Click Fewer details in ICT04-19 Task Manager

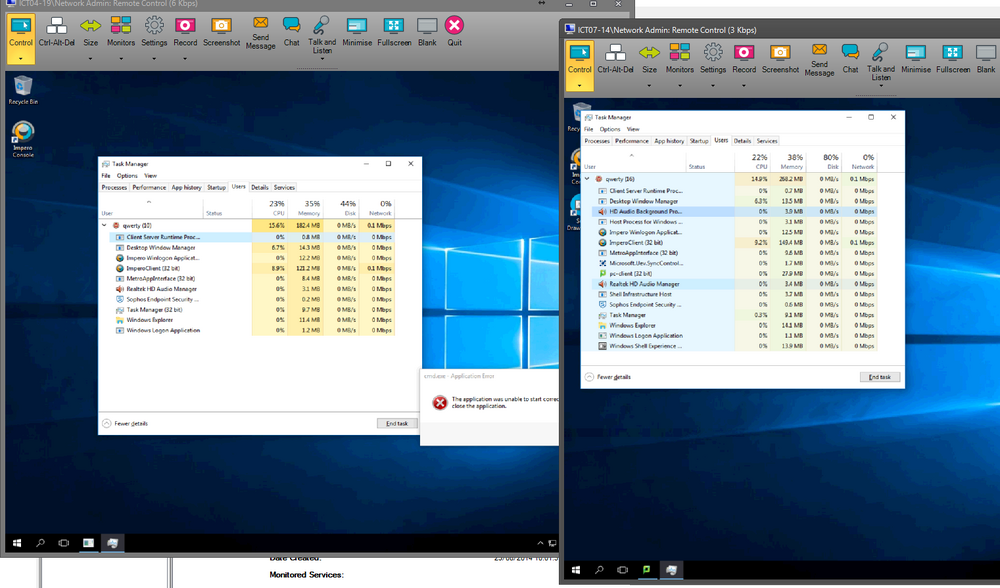126,423
